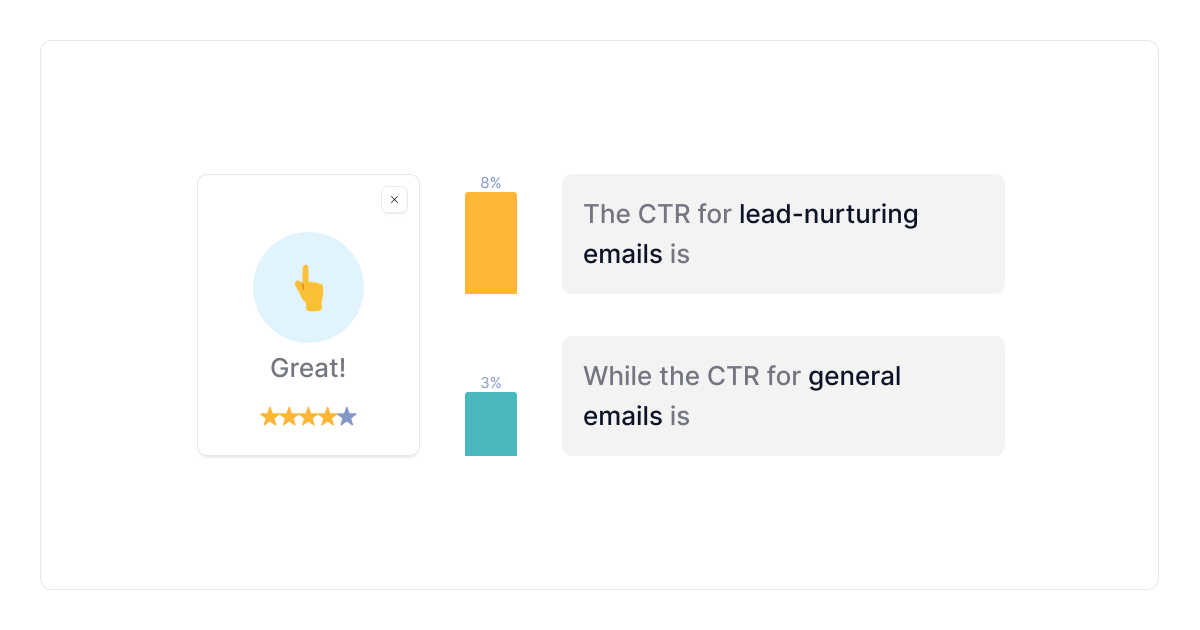
Task: Click "is" ending the lead-nurturing sentence
Action: pos(680,254)
